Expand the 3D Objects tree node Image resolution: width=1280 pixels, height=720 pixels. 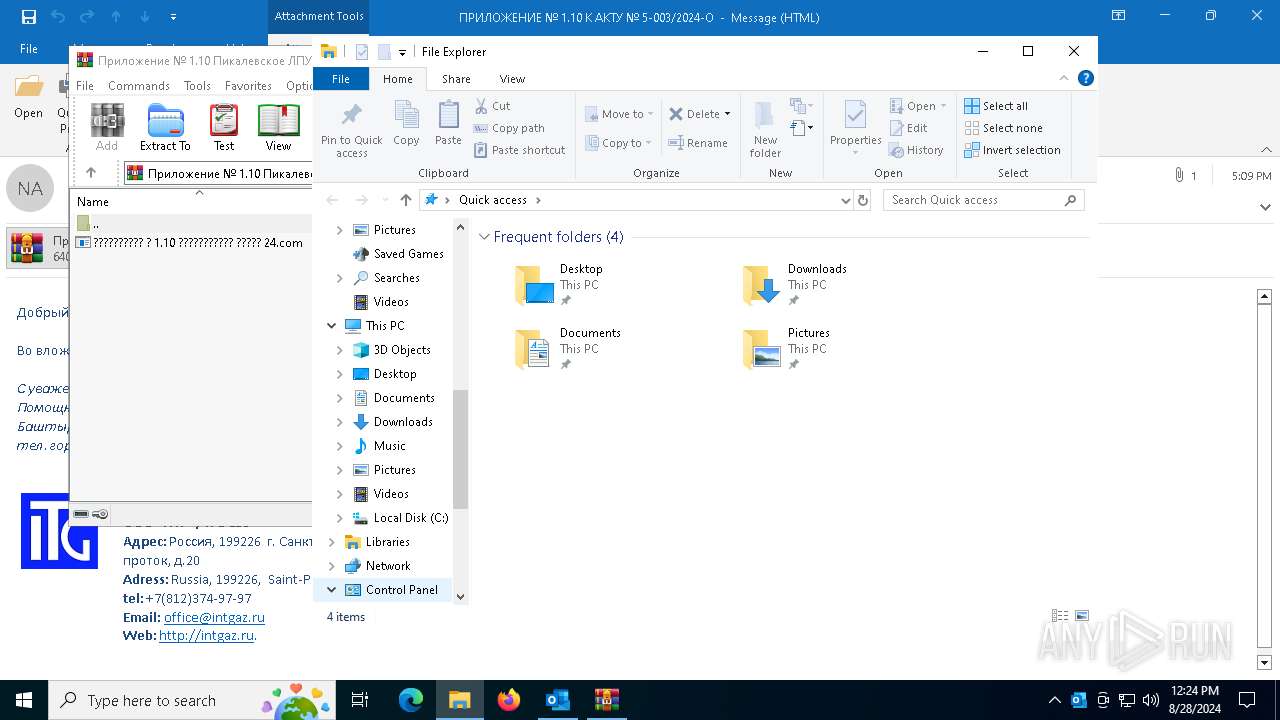339,350
